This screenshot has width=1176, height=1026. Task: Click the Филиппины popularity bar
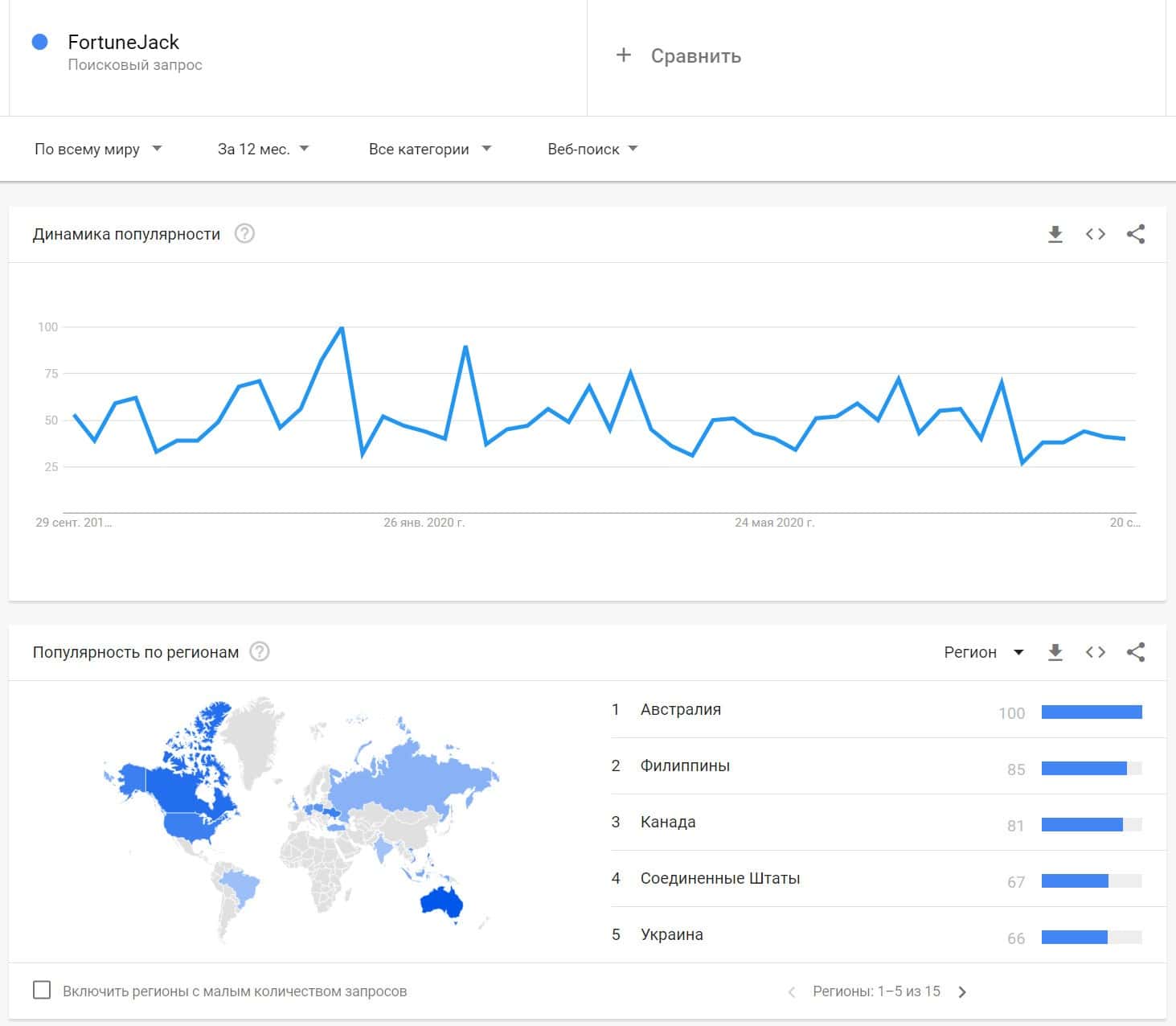coord(1092,768)
